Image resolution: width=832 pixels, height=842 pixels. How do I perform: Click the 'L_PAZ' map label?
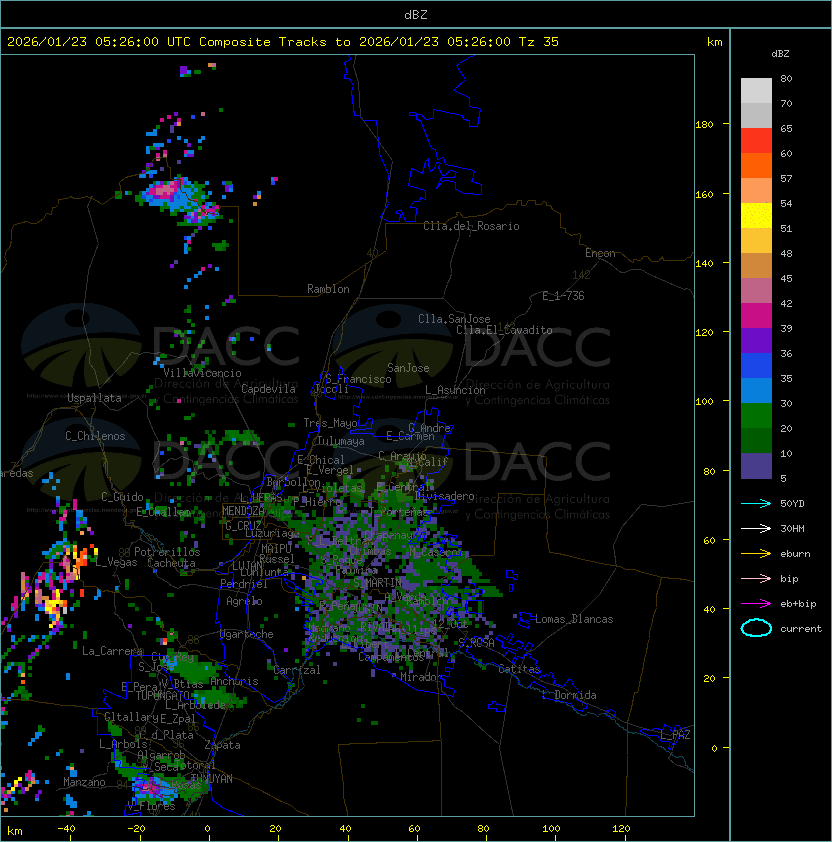click(675, 735)
